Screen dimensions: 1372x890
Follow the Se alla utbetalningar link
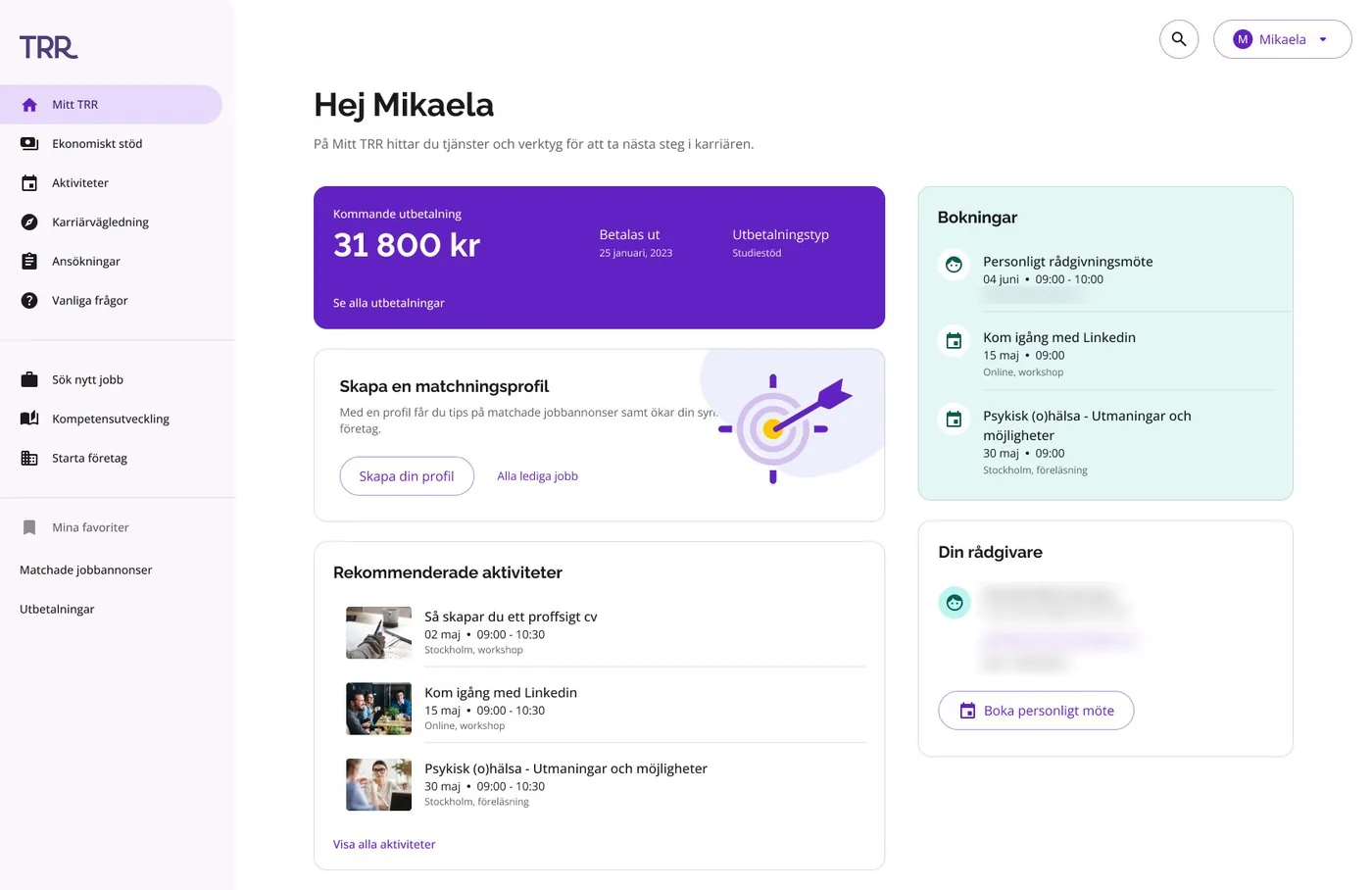(x=389, y=303)
